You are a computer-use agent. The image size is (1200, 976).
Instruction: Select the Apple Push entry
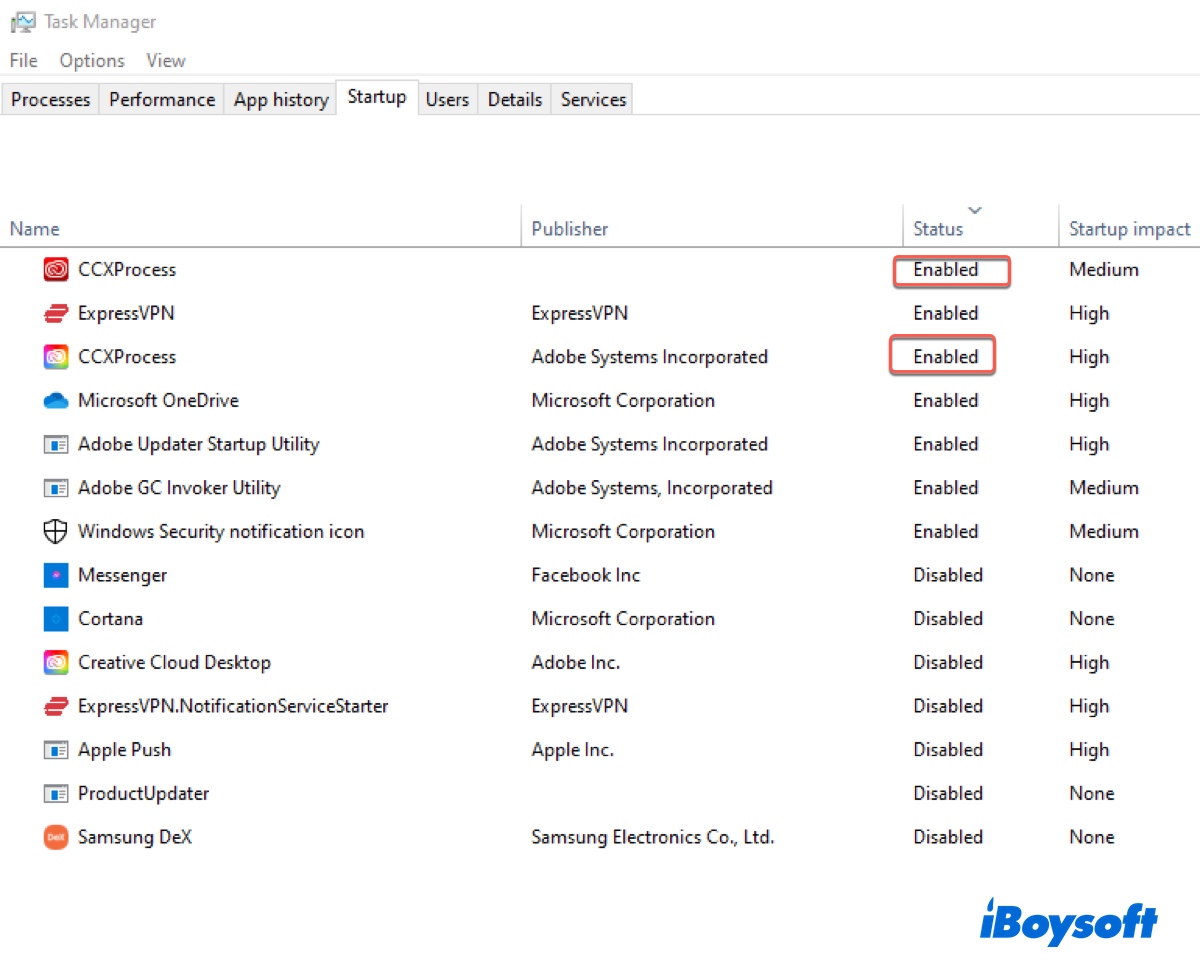[x=124, y=750]
